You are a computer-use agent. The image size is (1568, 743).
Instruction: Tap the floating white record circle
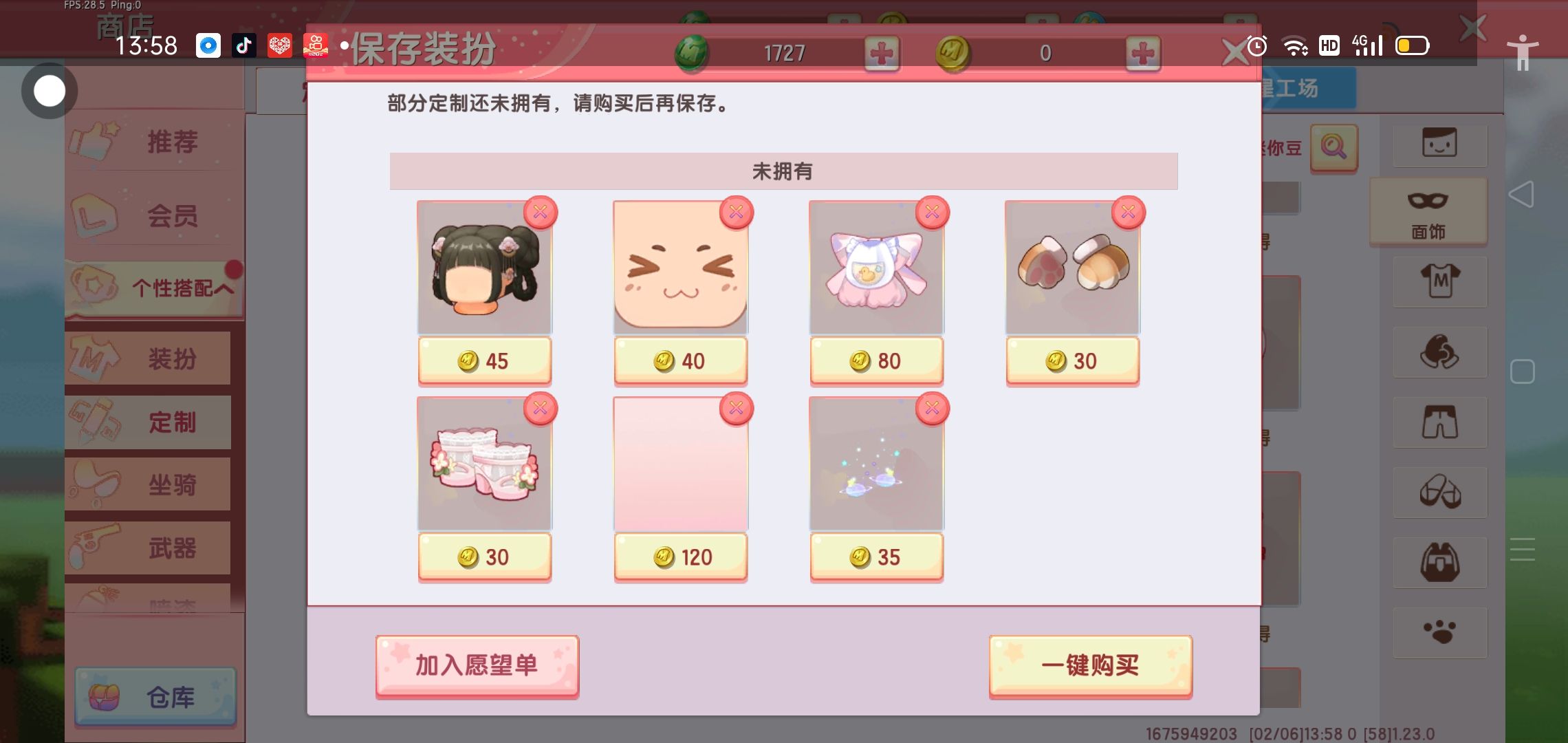[x=49, y=91]
